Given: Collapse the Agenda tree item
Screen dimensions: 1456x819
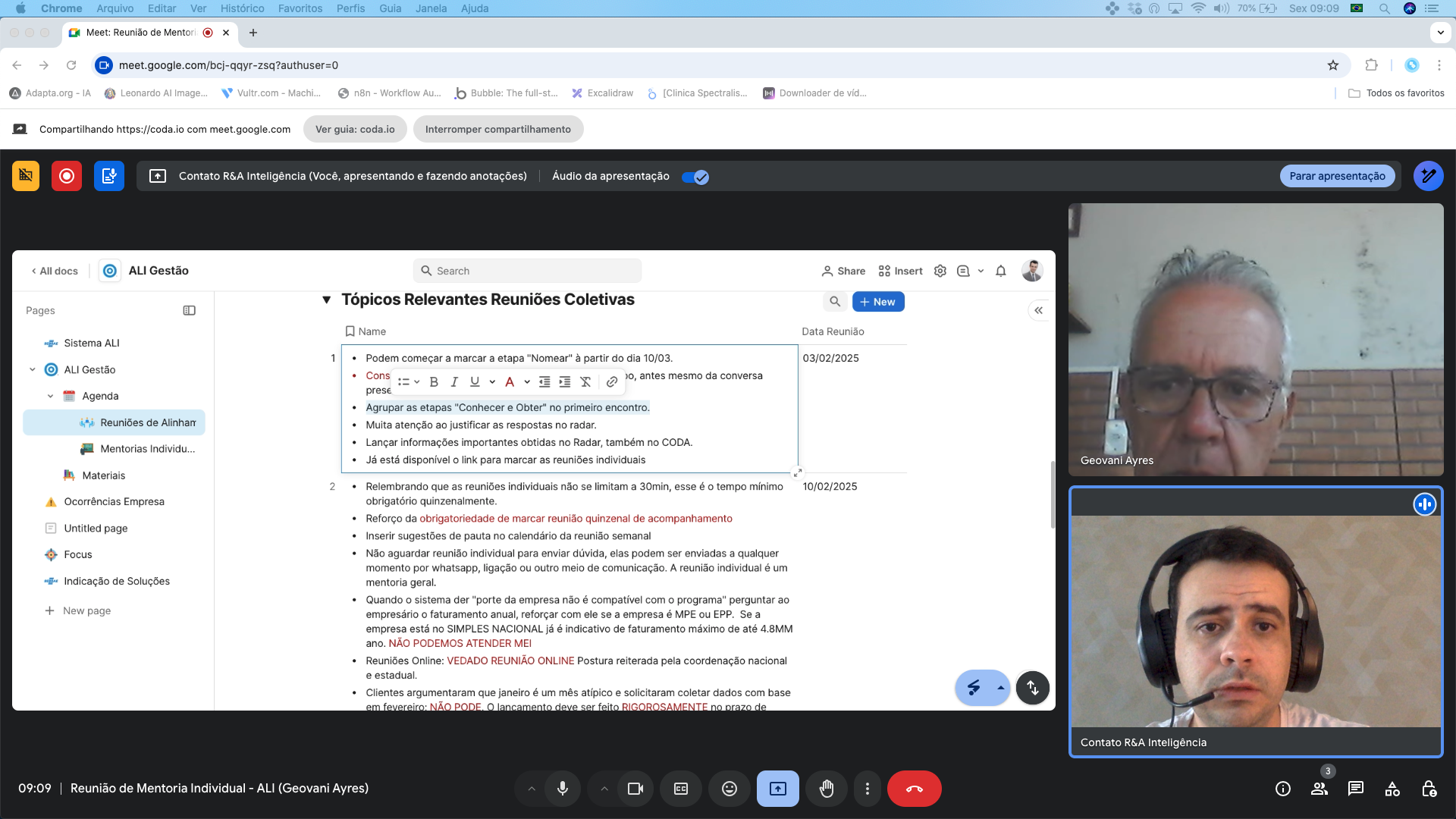Looking at the screenshot, I should click(51, 396).
